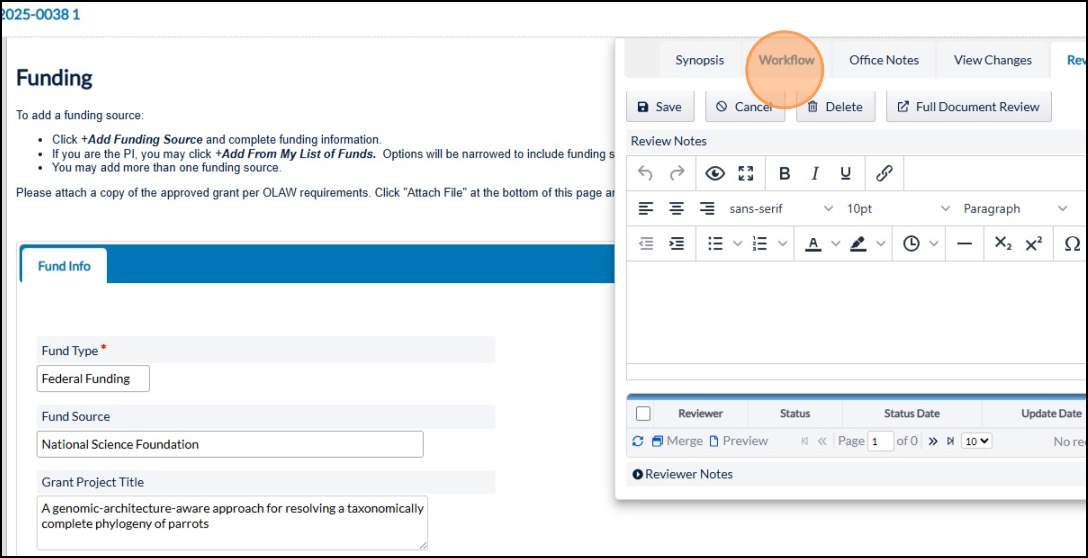This screenshot has width=1088, height=558.
Task: Switch to the View Changes tab
Action: [x=993, y=60]
